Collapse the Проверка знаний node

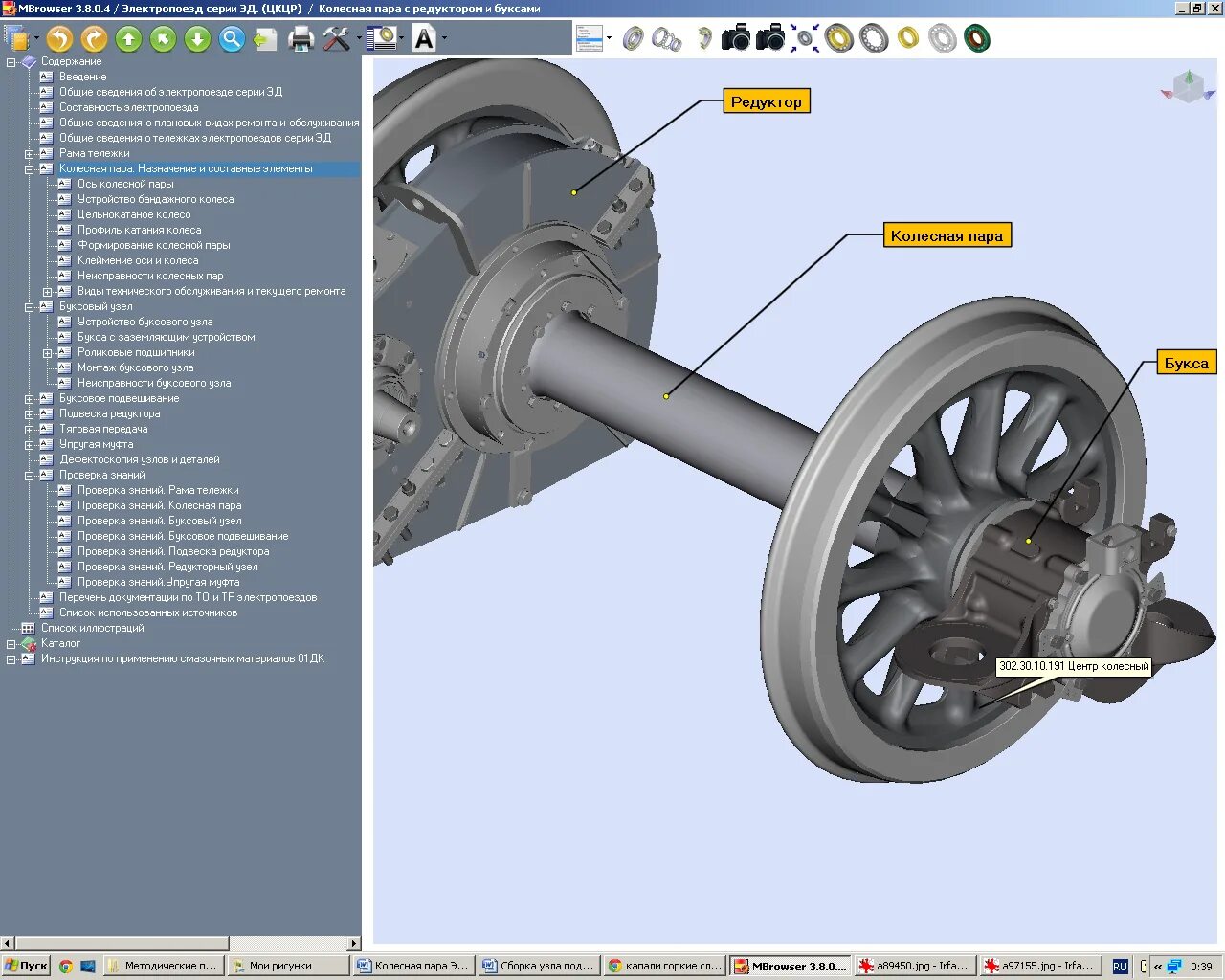[30, 476]
